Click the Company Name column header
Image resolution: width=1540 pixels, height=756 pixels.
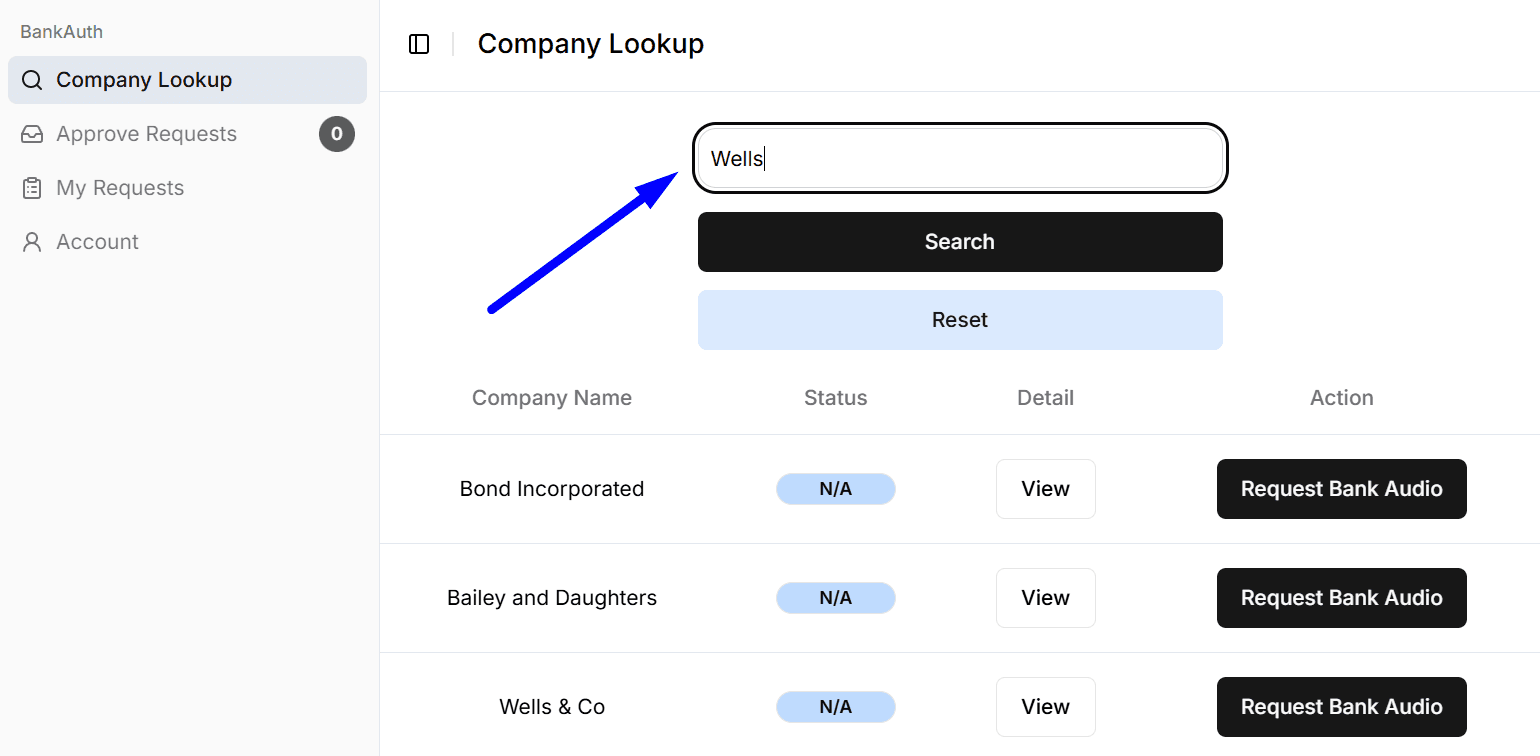552,398
